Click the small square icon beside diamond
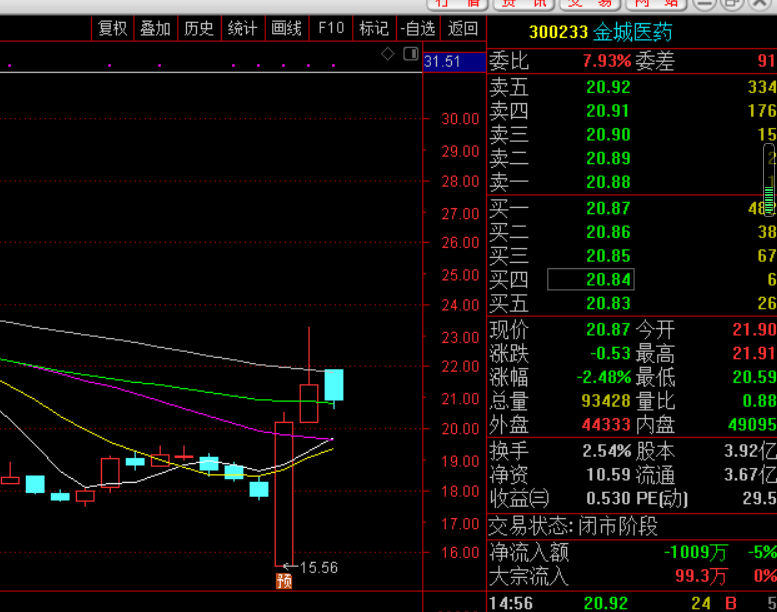The image size is (777, 612). 410,54
